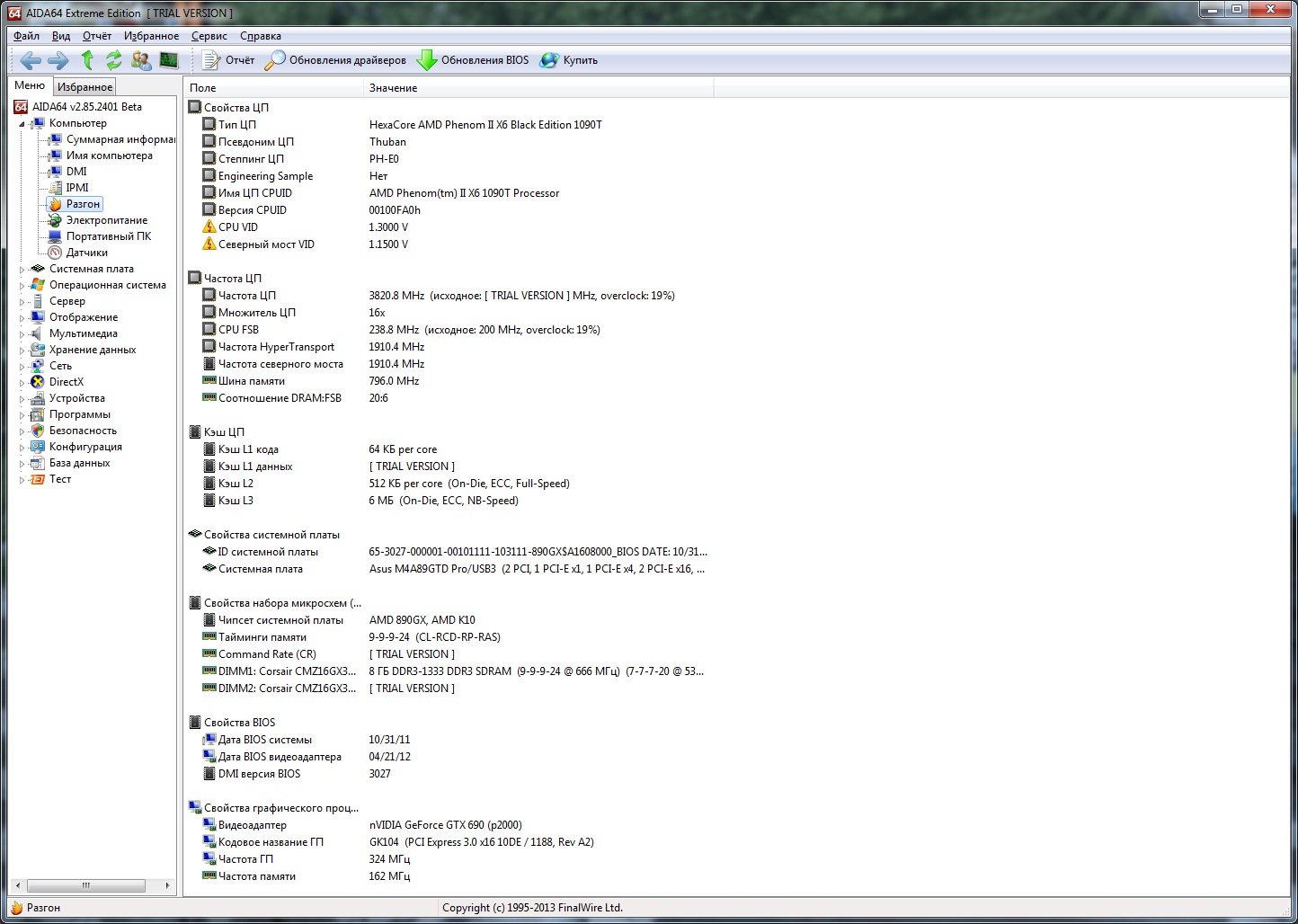The width and height of the screenshot is (1298, 924).
Task: Select the Видеоадаптер row
Action: pos(449,825)
